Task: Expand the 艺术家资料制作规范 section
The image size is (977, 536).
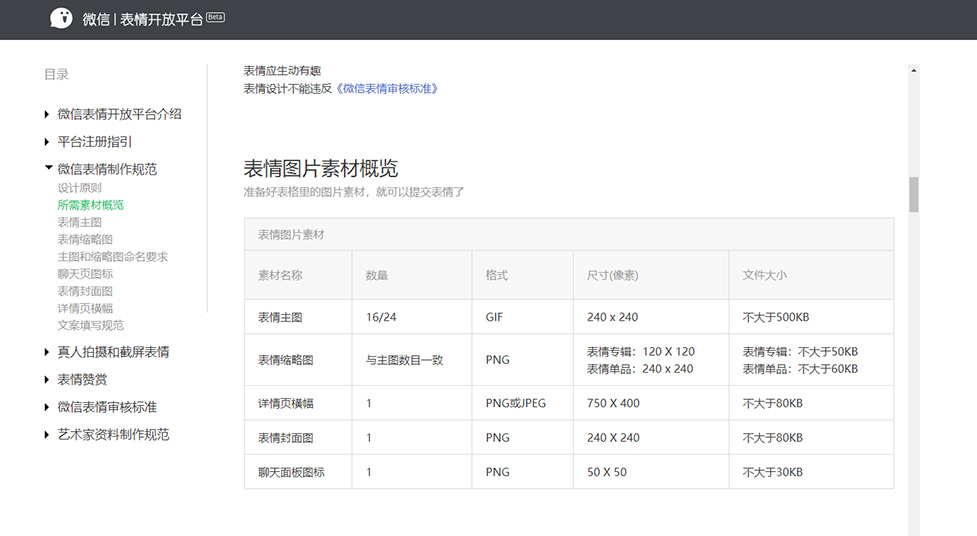Action: click(47, 435)
